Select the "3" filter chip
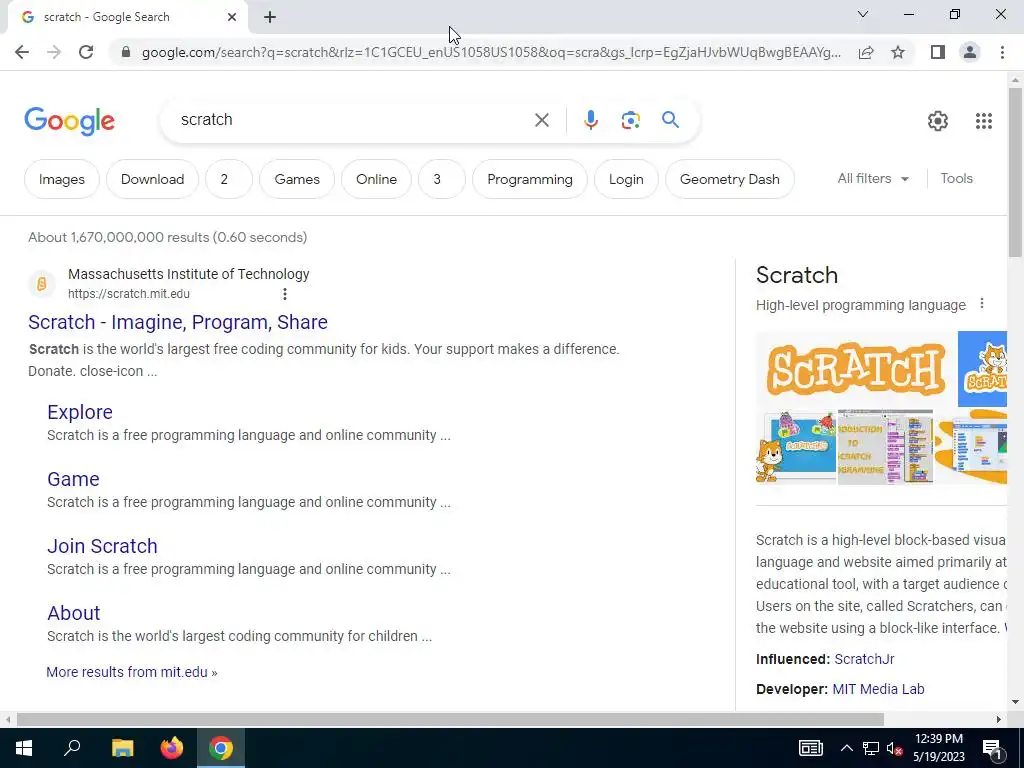The height and width of the screenshot is (768, 1024). tap(442, 179)
